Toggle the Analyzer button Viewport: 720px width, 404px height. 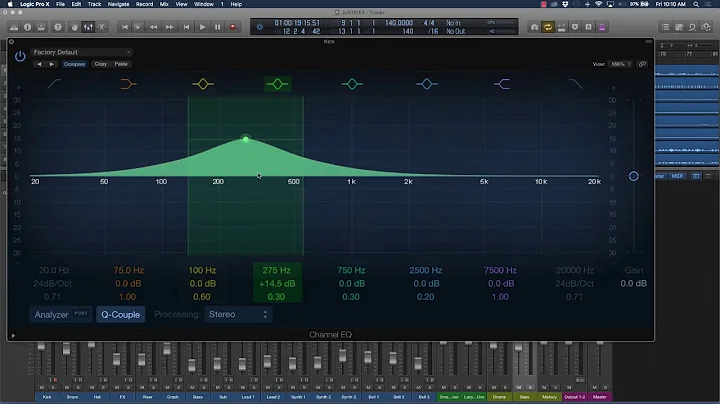pos(61,314)
